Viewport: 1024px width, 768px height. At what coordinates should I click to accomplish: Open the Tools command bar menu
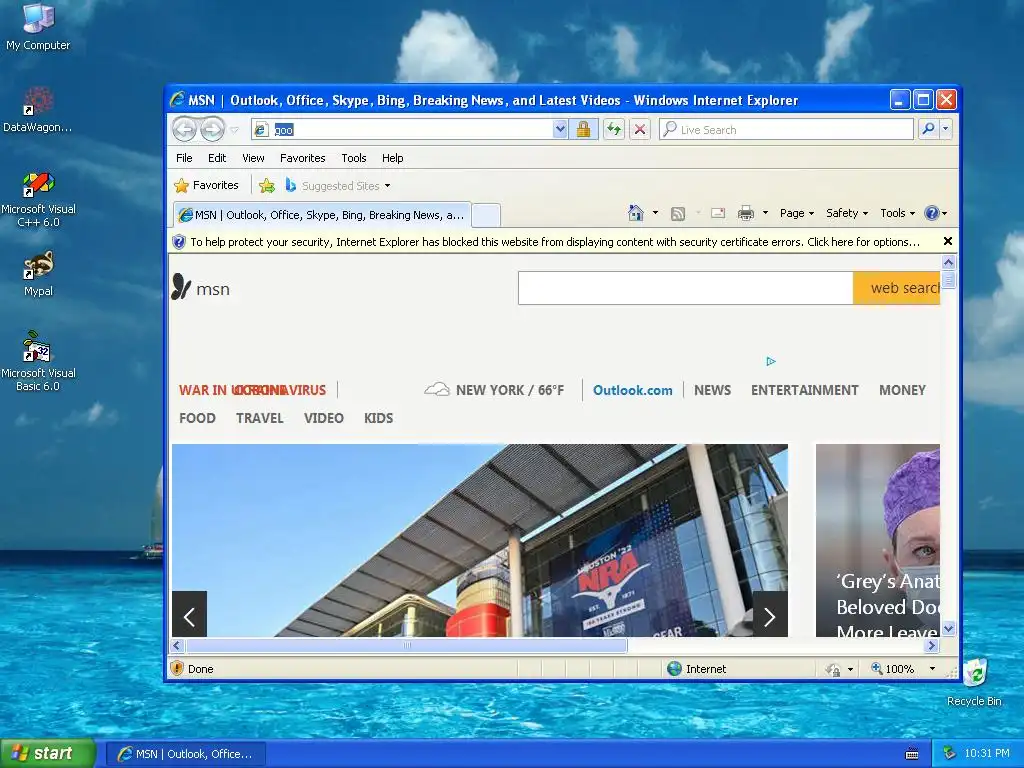click(897, 213)
